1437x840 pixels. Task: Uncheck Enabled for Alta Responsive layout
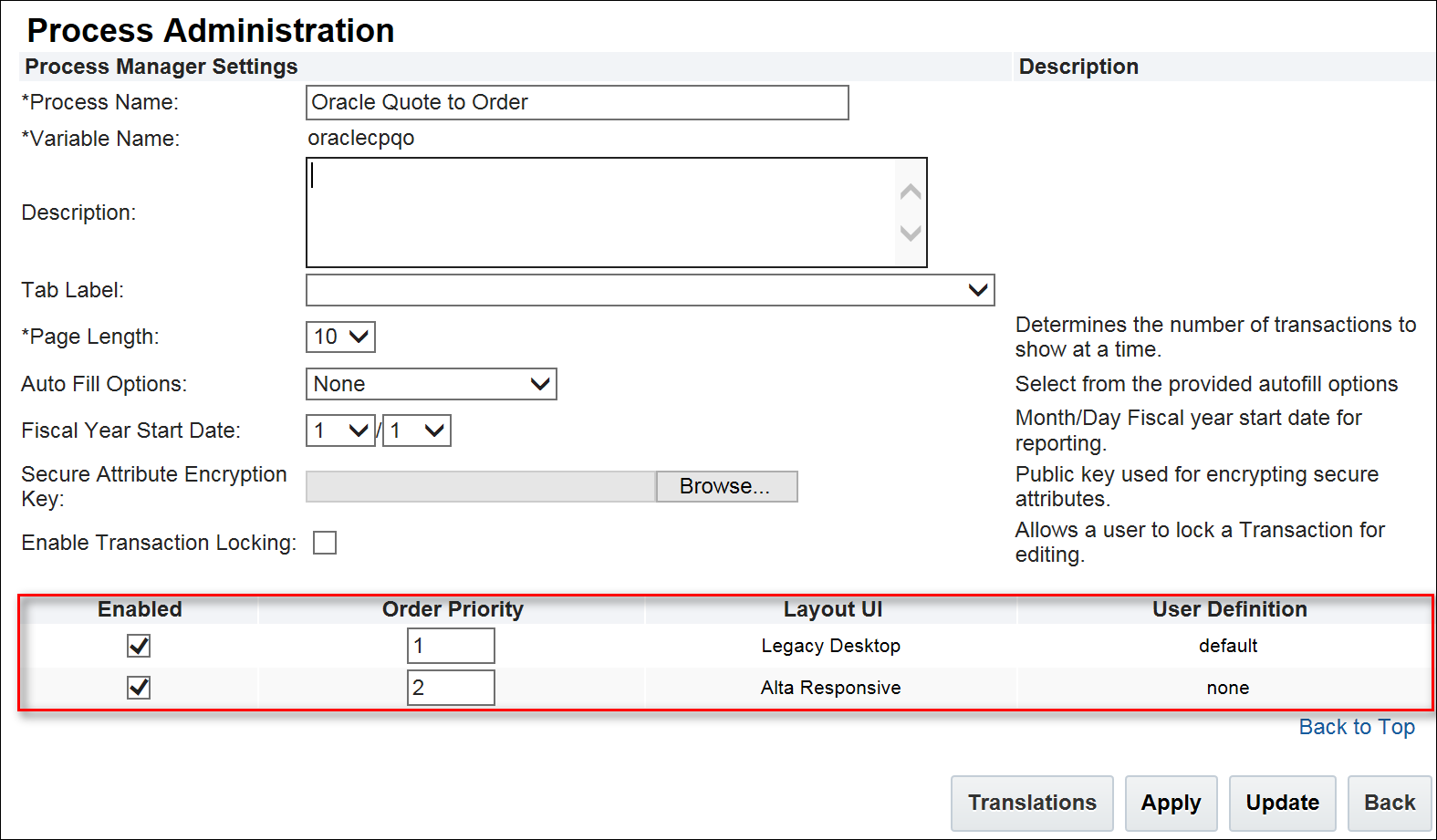click(x=139, y=688)
